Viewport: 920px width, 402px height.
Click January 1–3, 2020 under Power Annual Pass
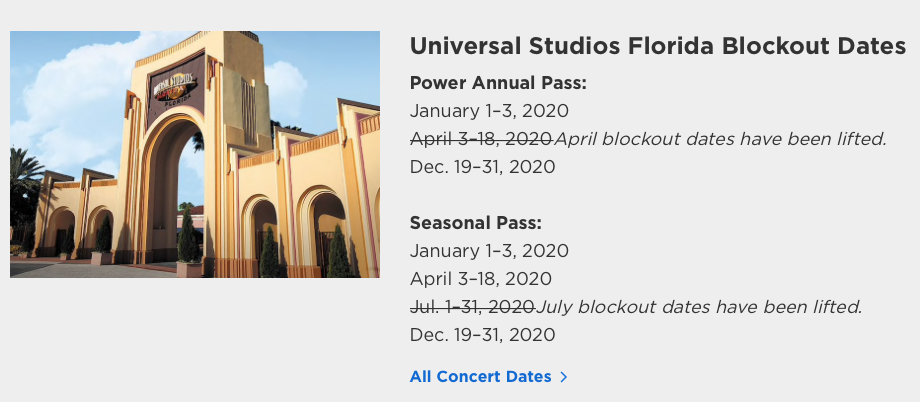(489, 111)
